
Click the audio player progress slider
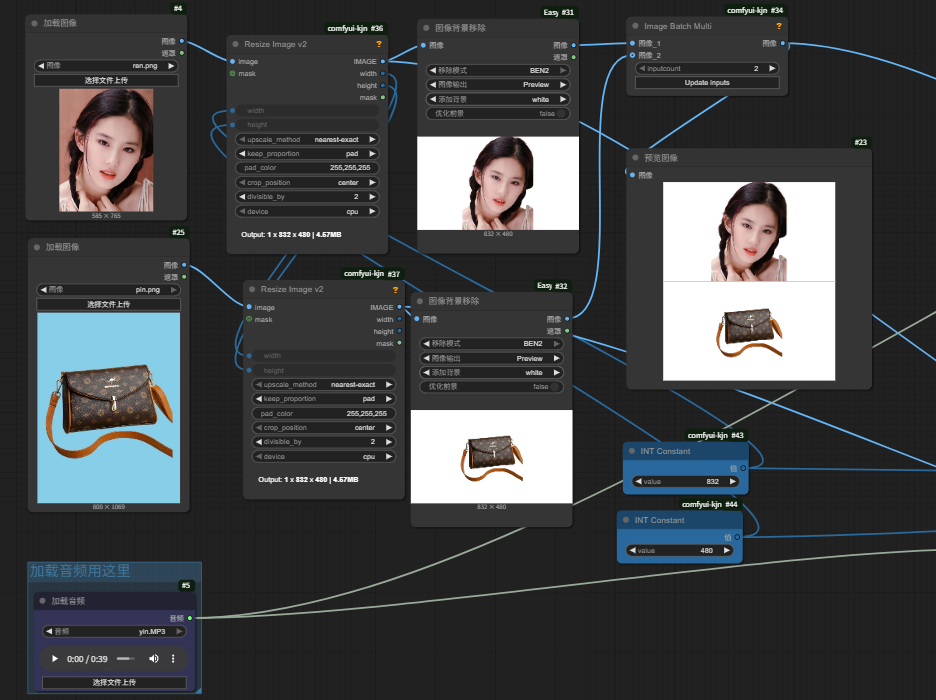tap(125, 659)
